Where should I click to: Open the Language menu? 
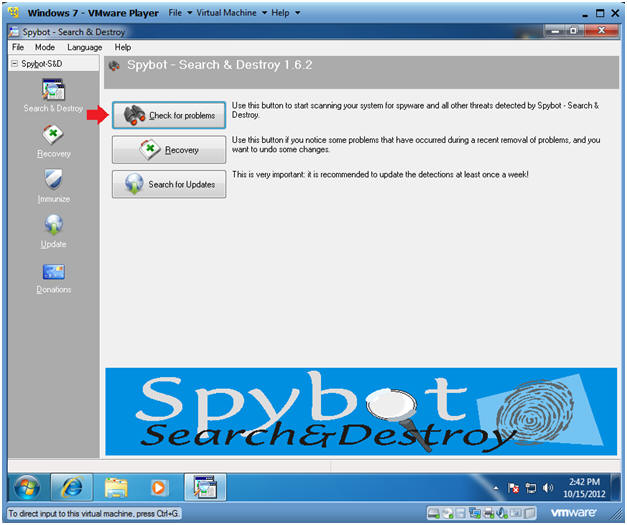tap(84, 47)
